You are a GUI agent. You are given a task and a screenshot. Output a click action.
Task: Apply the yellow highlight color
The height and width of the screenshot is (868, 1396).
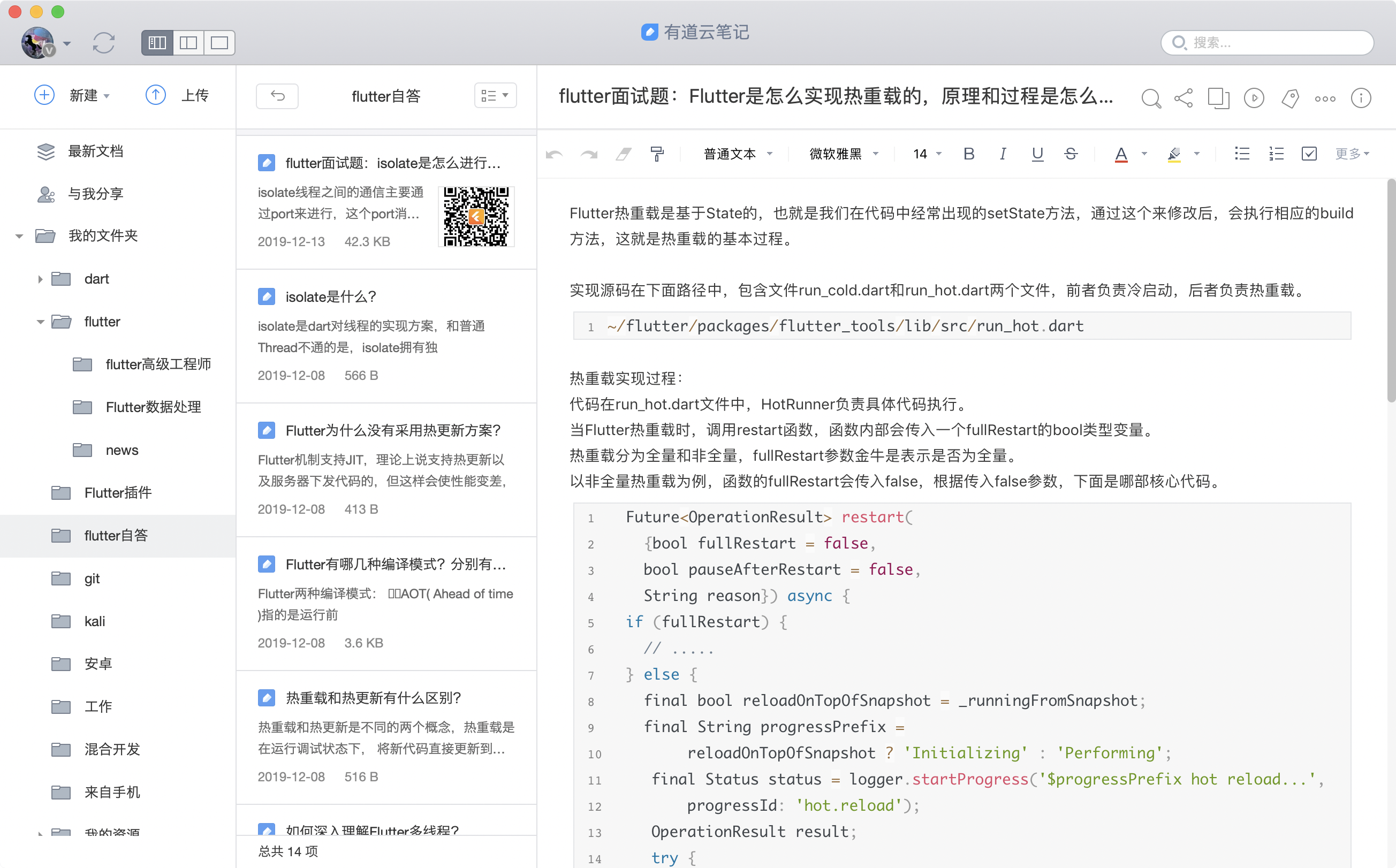click(x=1174, y=154)
